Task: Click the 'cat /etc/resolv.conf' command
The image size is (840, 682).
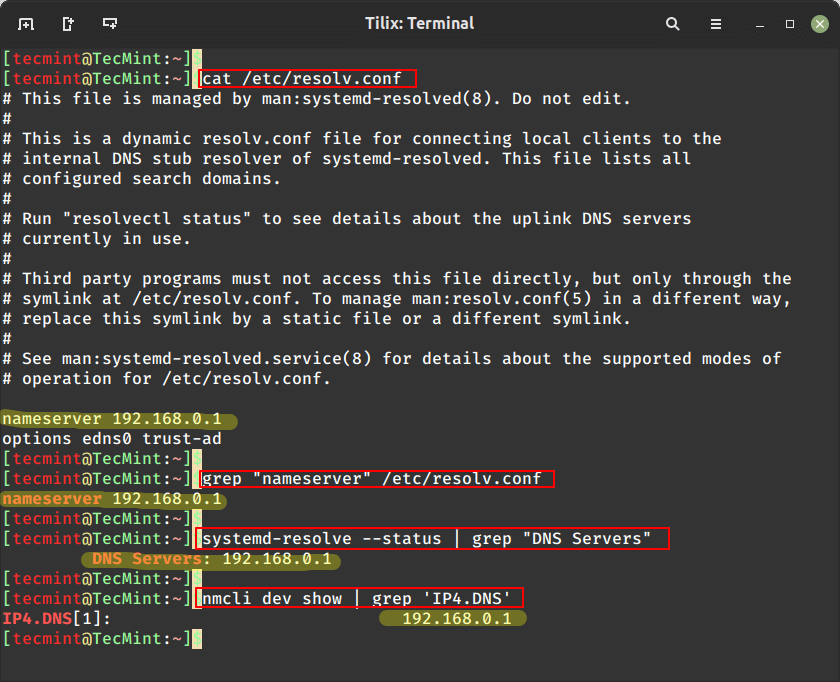Action: [x=307, y=79]
